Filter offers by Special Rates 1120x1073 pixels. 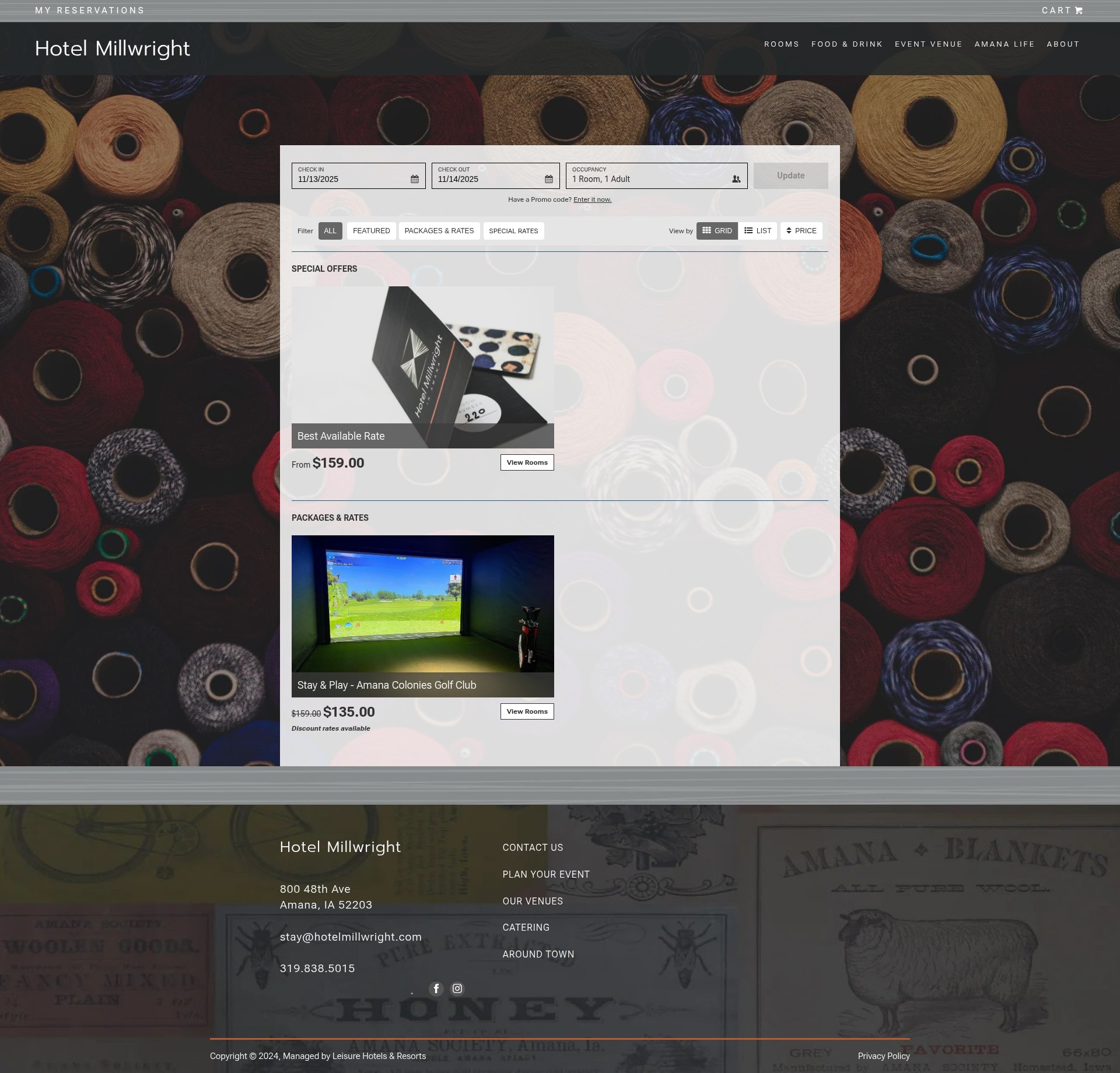(x=513, y=231)
